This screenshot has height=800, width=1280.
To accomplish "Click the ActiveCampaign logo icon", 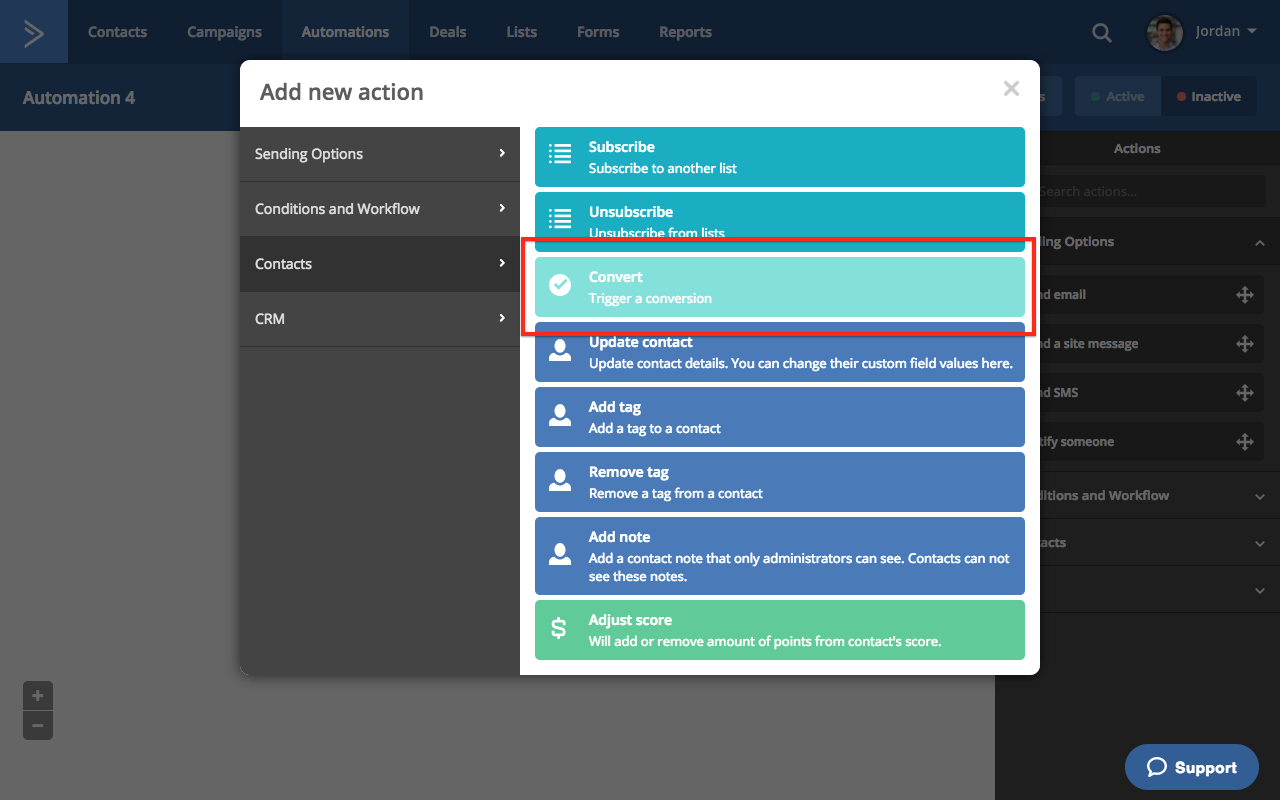I will 34,32.
